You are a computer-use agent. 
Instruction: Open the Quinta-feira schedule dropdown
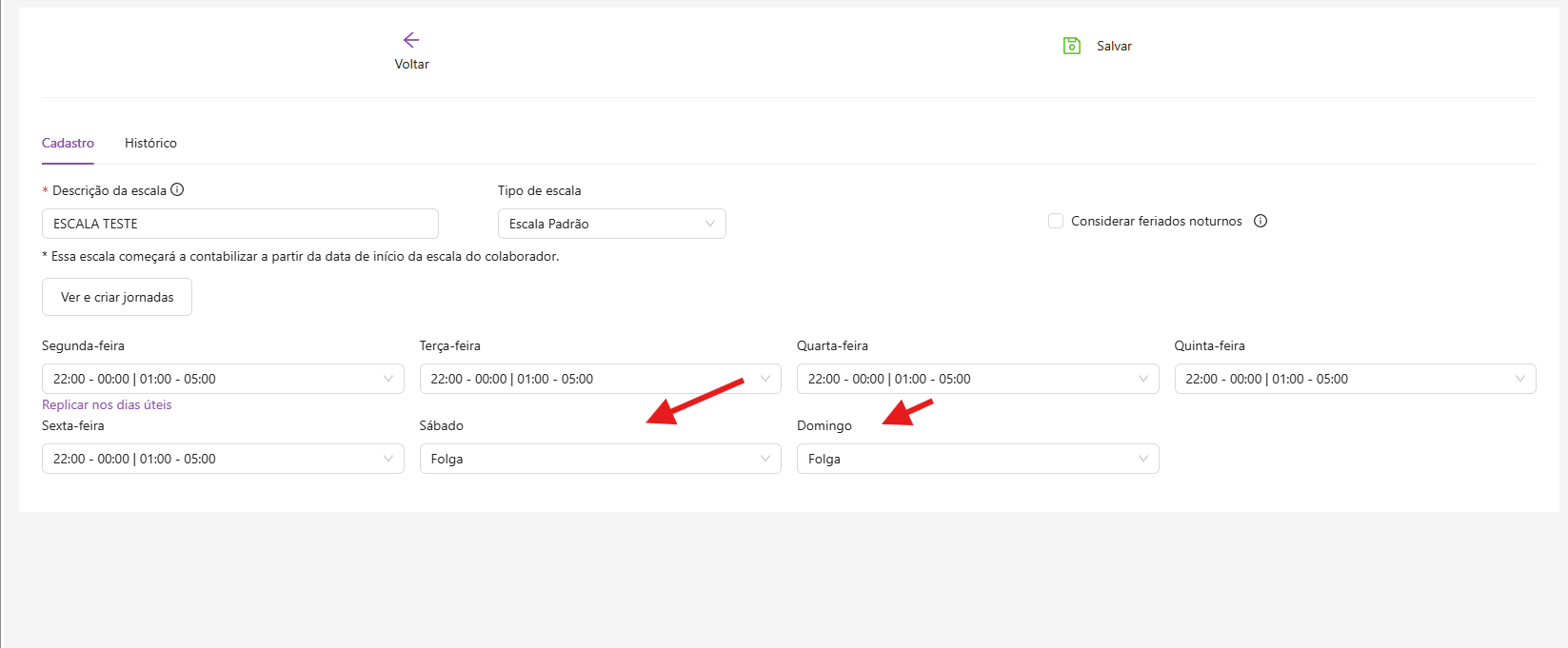[x=1354, y=379]
